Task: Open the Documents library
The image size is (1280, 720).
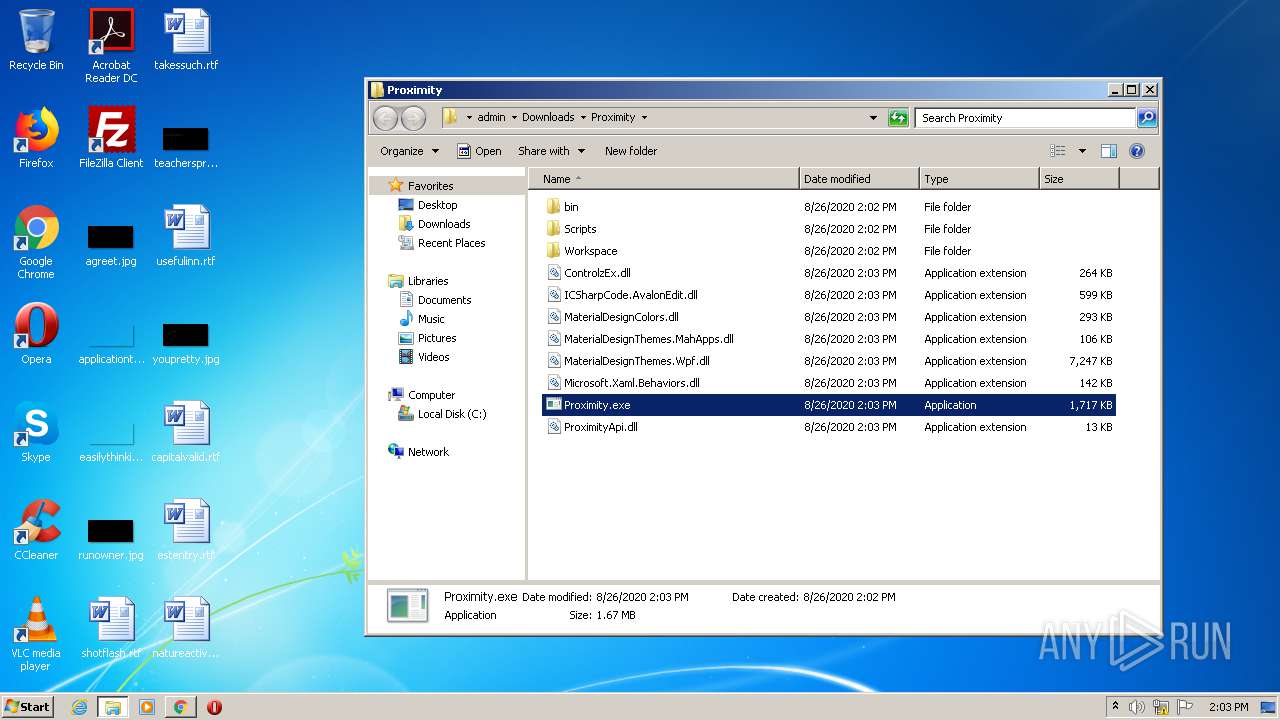Action: 435,300
